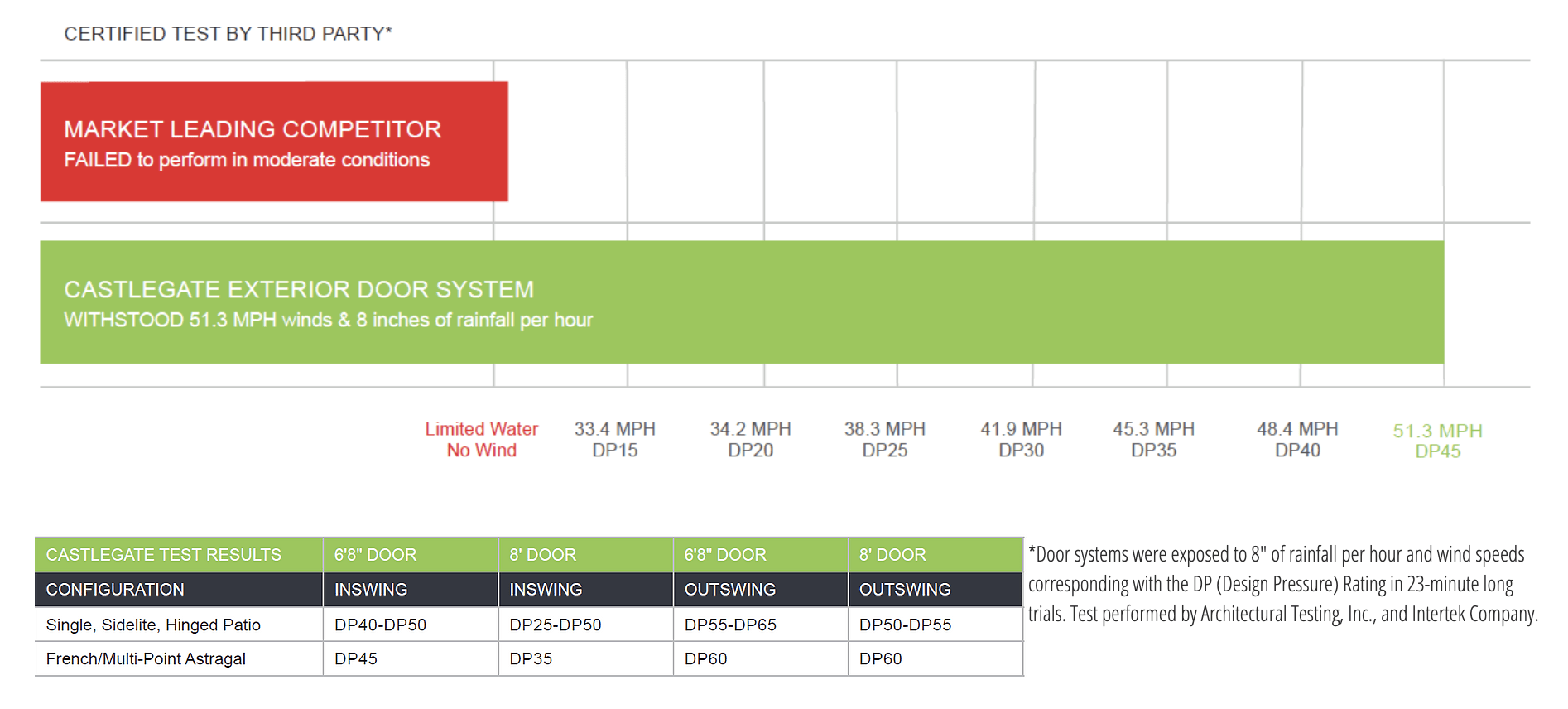Screen dimensions: 1568x709
Task: Click the red "Limited Water No Wind" axis label
Action: tap(482, 440)
